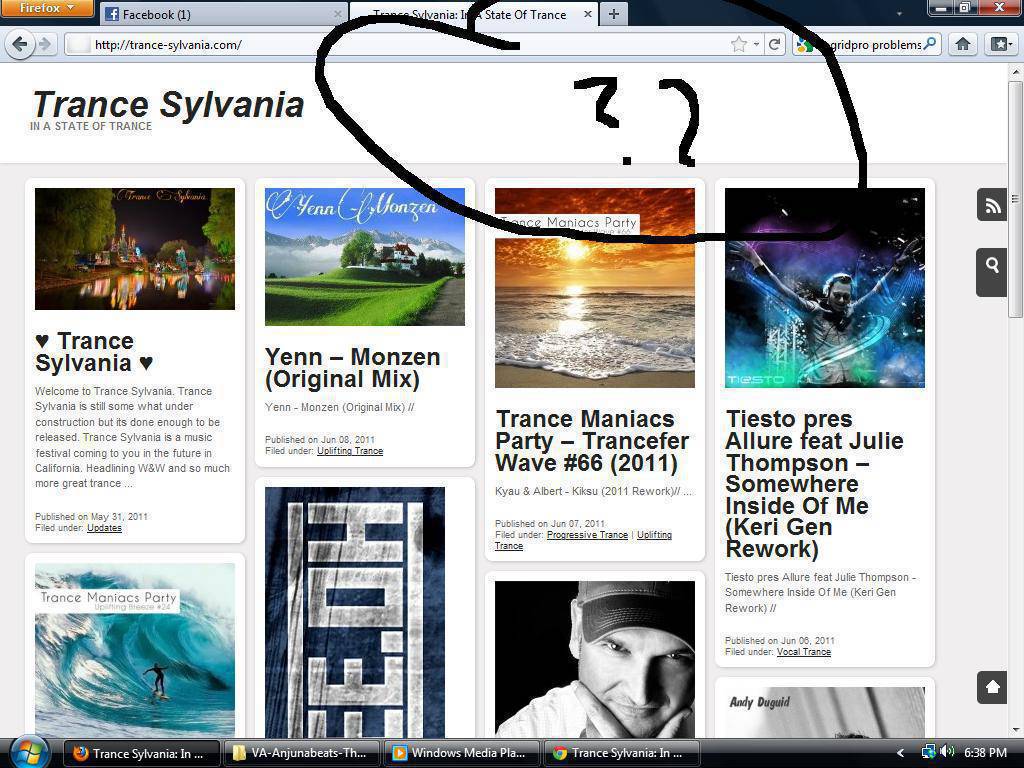Switch to Chrome Trance Sylvania taskbar item
1024x768 pixels.
coord(622,753)
